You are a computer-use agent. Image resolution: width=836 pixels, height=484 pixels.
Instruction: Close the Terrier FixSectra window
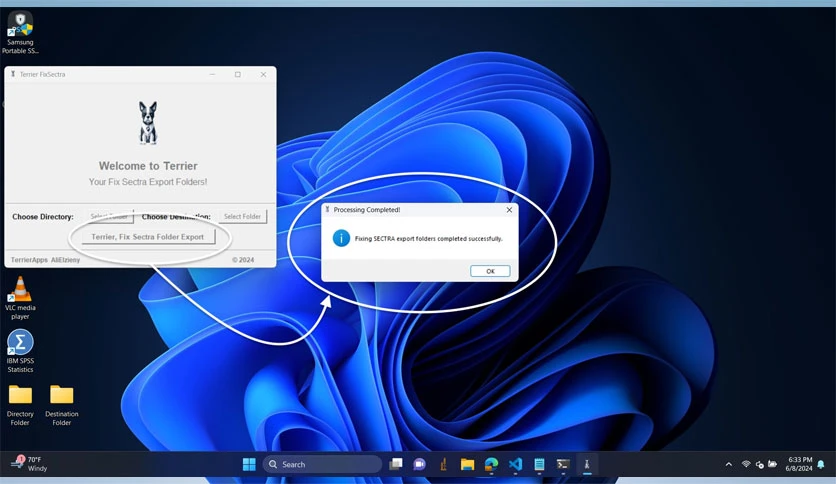click(x=263, y=75)
